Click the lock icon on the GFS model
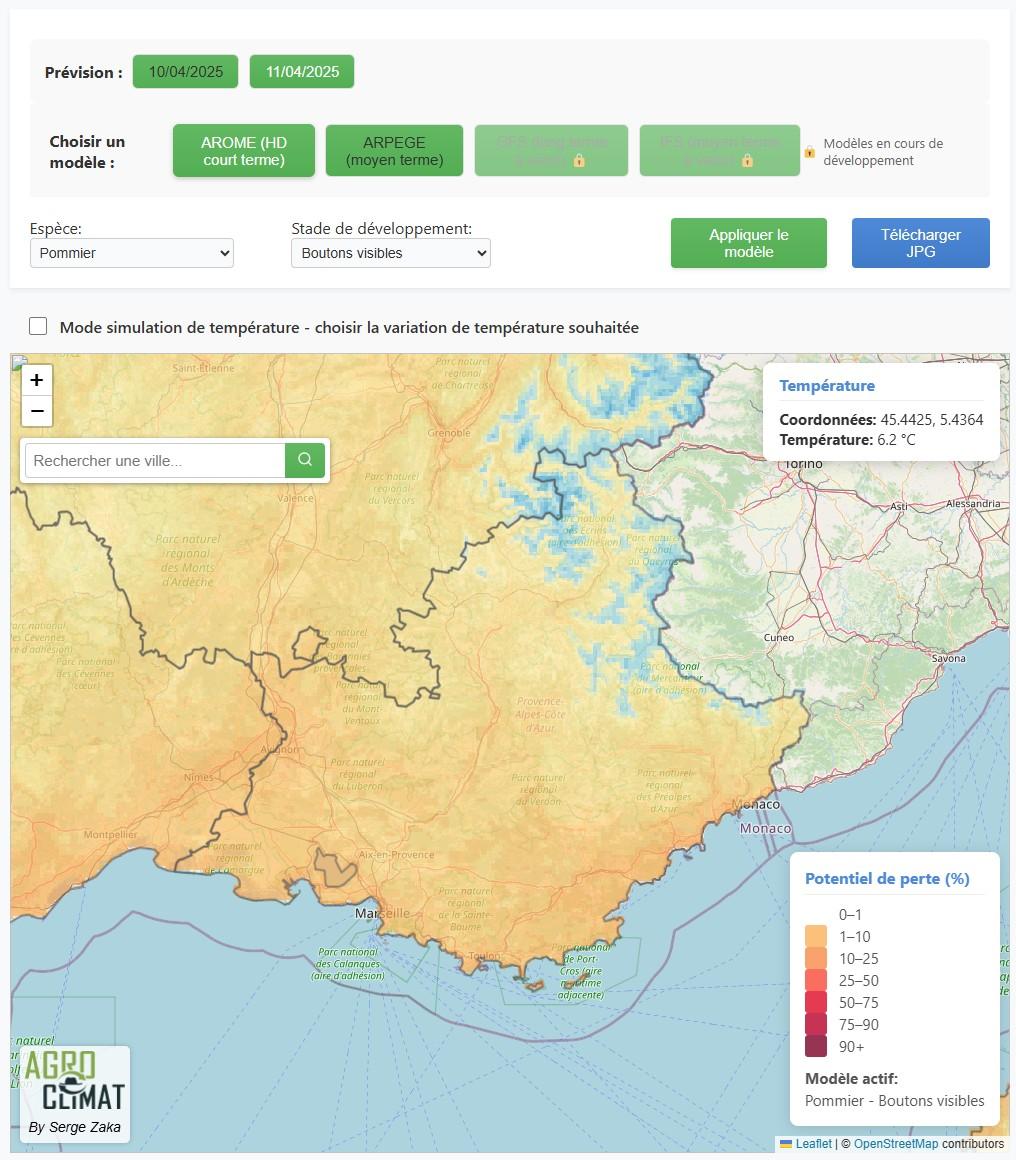This screenshot has width=1016, height=1160. [579, 160]
